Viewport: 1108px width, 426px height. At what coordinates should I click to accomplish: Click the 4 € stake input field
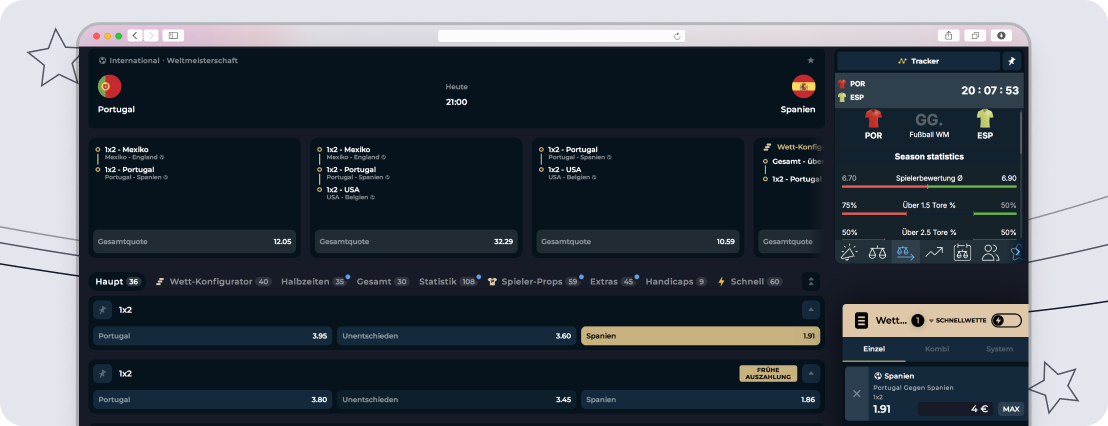click(955, 409)
